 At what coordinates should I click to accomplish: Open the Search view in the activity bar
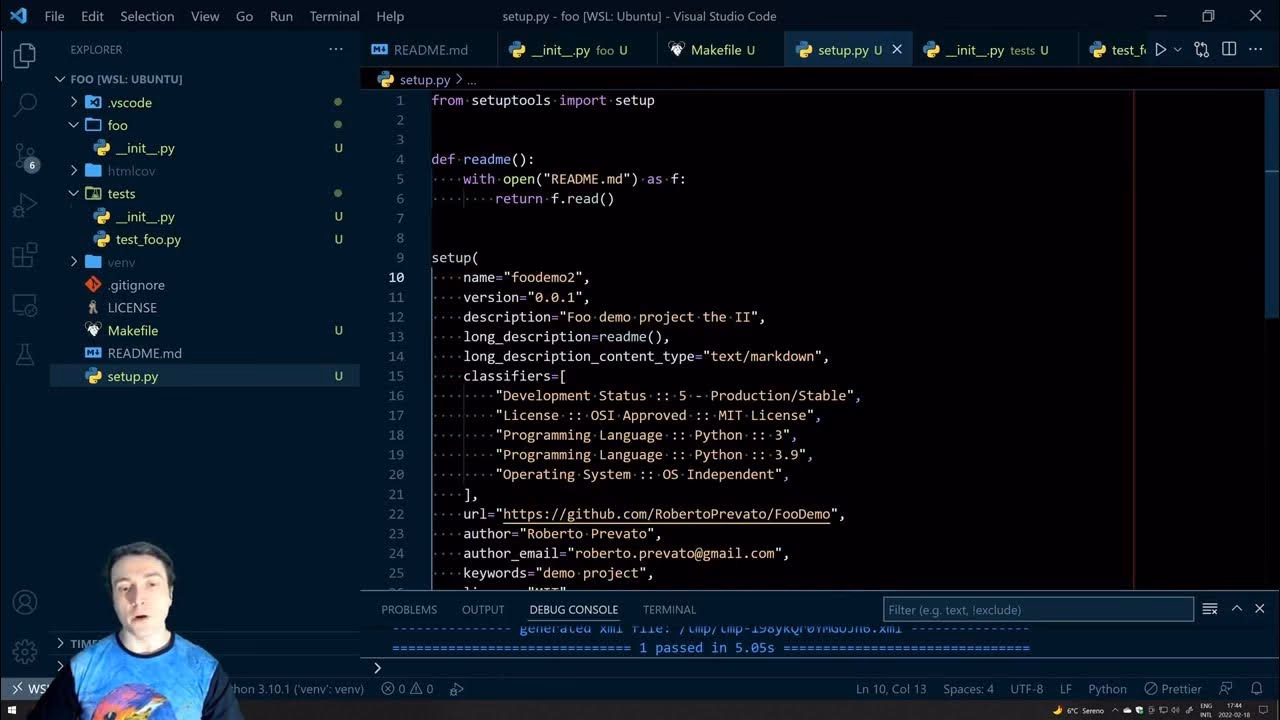[24, 105]
